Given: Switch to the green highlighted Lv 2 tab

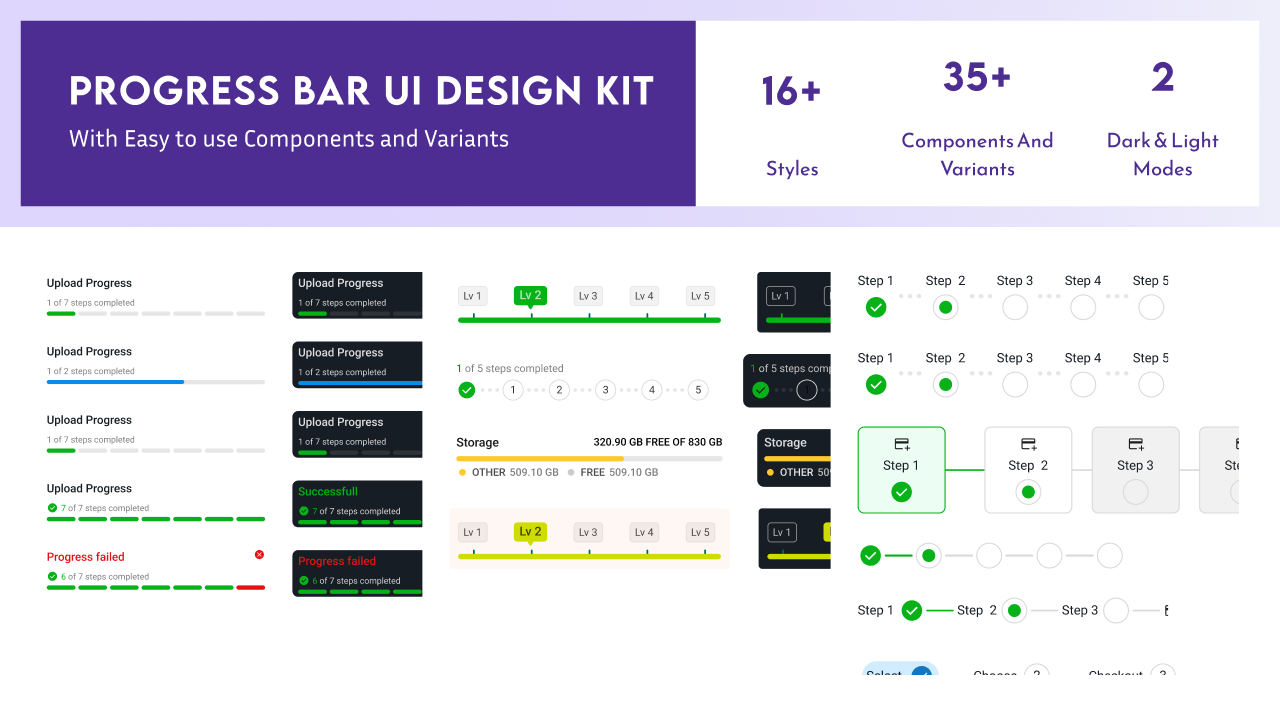Looking at the screenshot, I should click(x=530, y=295).
